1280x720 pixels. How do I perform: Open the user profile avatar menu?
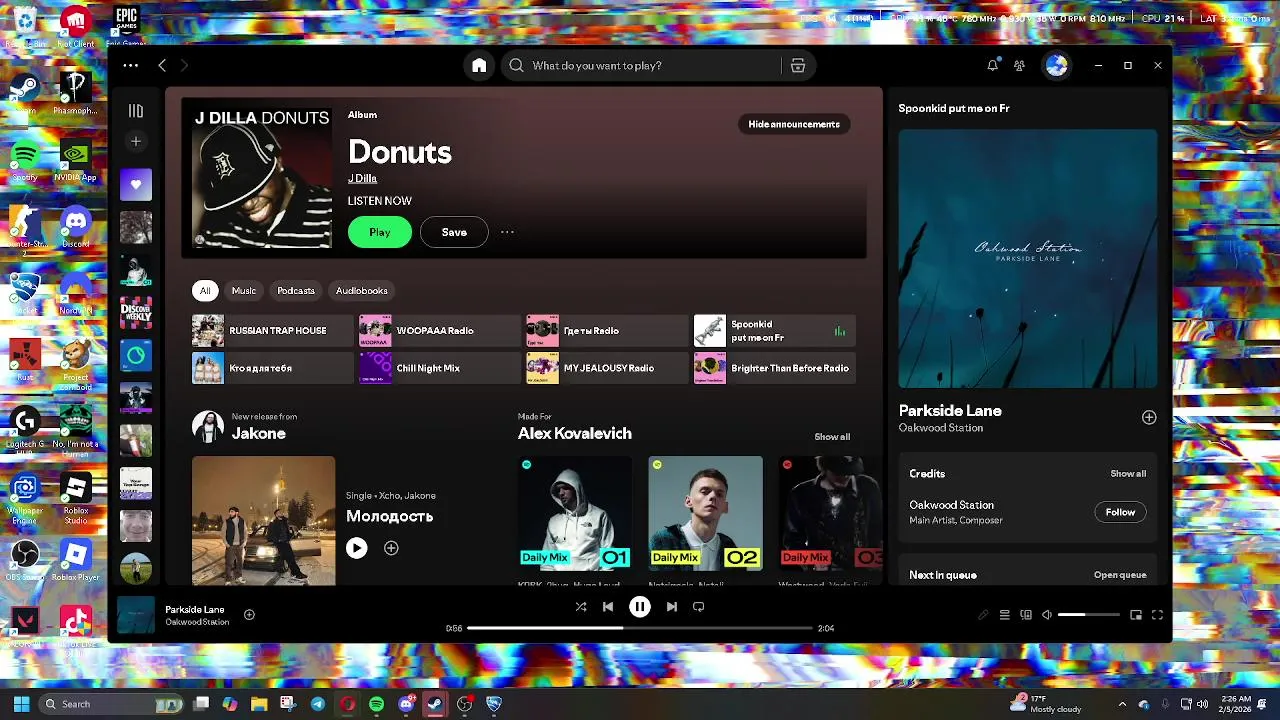click(1057, 65)
